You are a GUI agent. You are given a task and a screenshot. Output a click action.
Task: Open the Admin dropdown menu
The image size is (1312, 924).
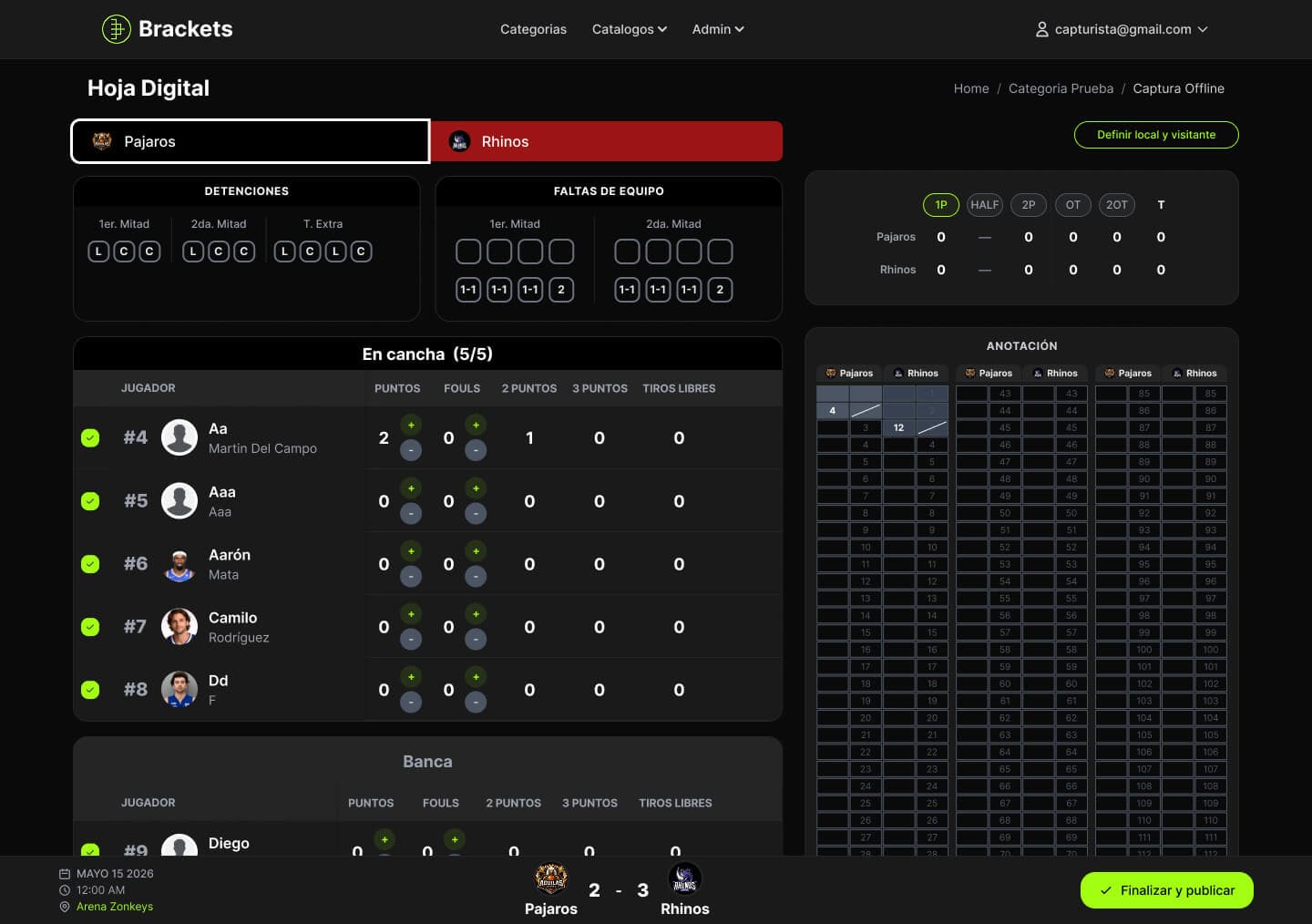click(x=718, y=29)
